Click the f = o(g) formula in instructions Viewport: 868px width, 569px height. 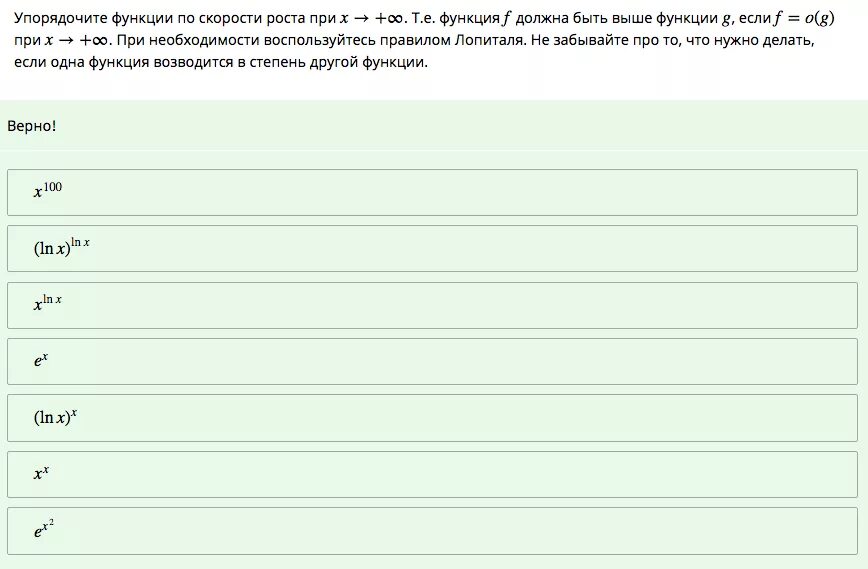tap(804, 18)
